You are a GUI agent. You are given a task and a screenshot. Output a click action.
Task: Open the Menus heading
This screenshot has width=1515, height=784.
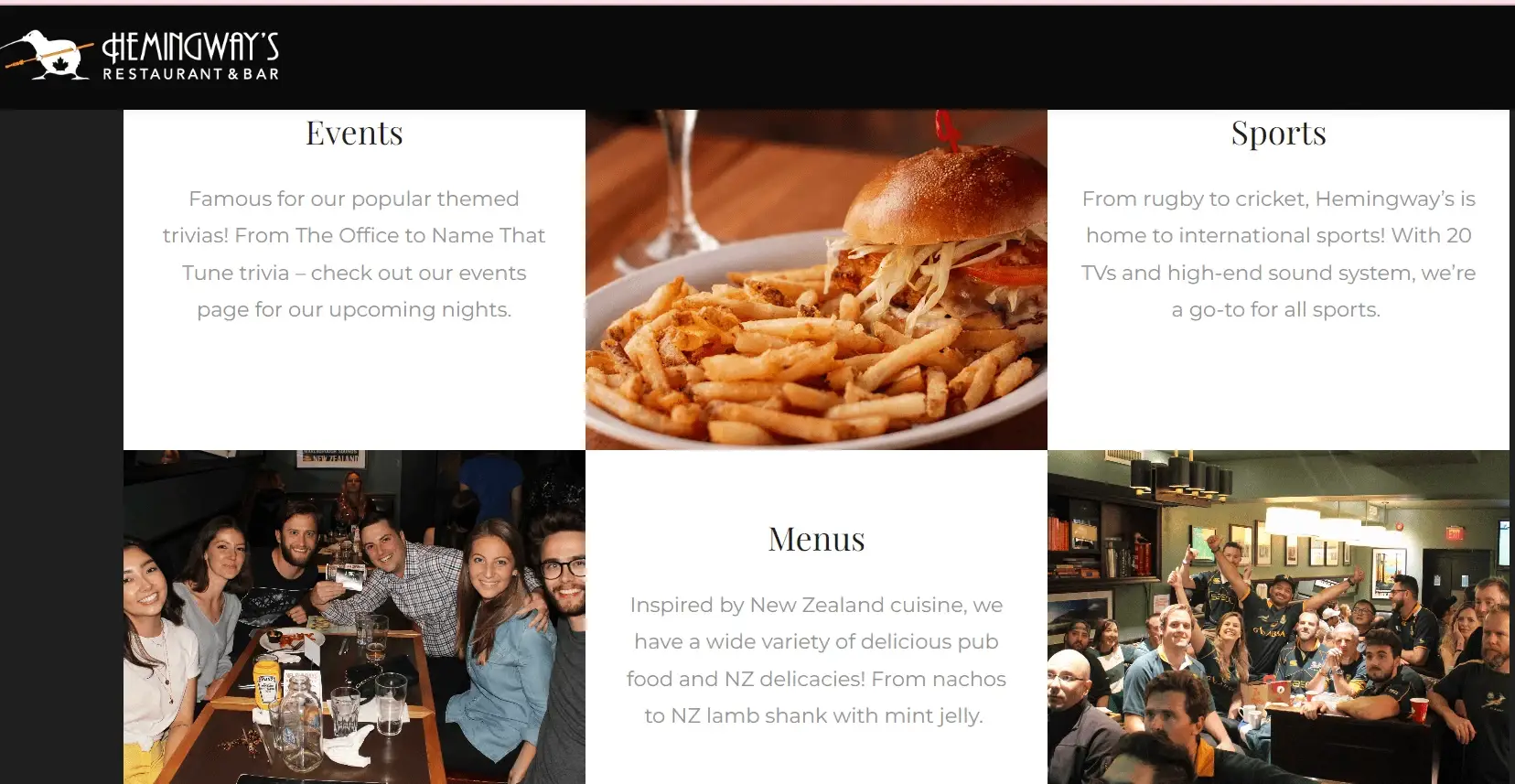tap(816, 540)
